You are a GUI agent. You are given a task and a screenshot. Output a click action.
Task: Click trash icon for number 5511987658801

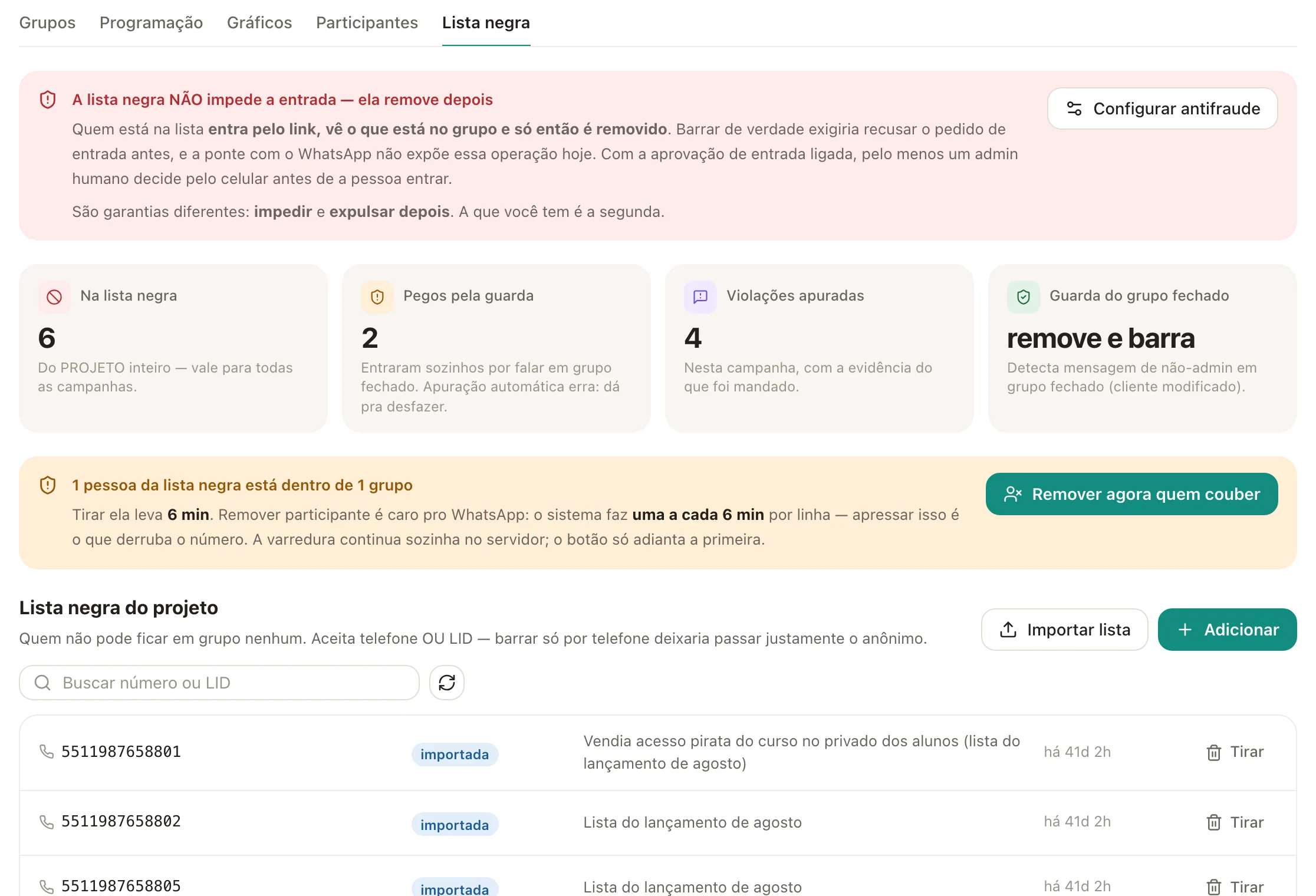[x=1213, y=752]
